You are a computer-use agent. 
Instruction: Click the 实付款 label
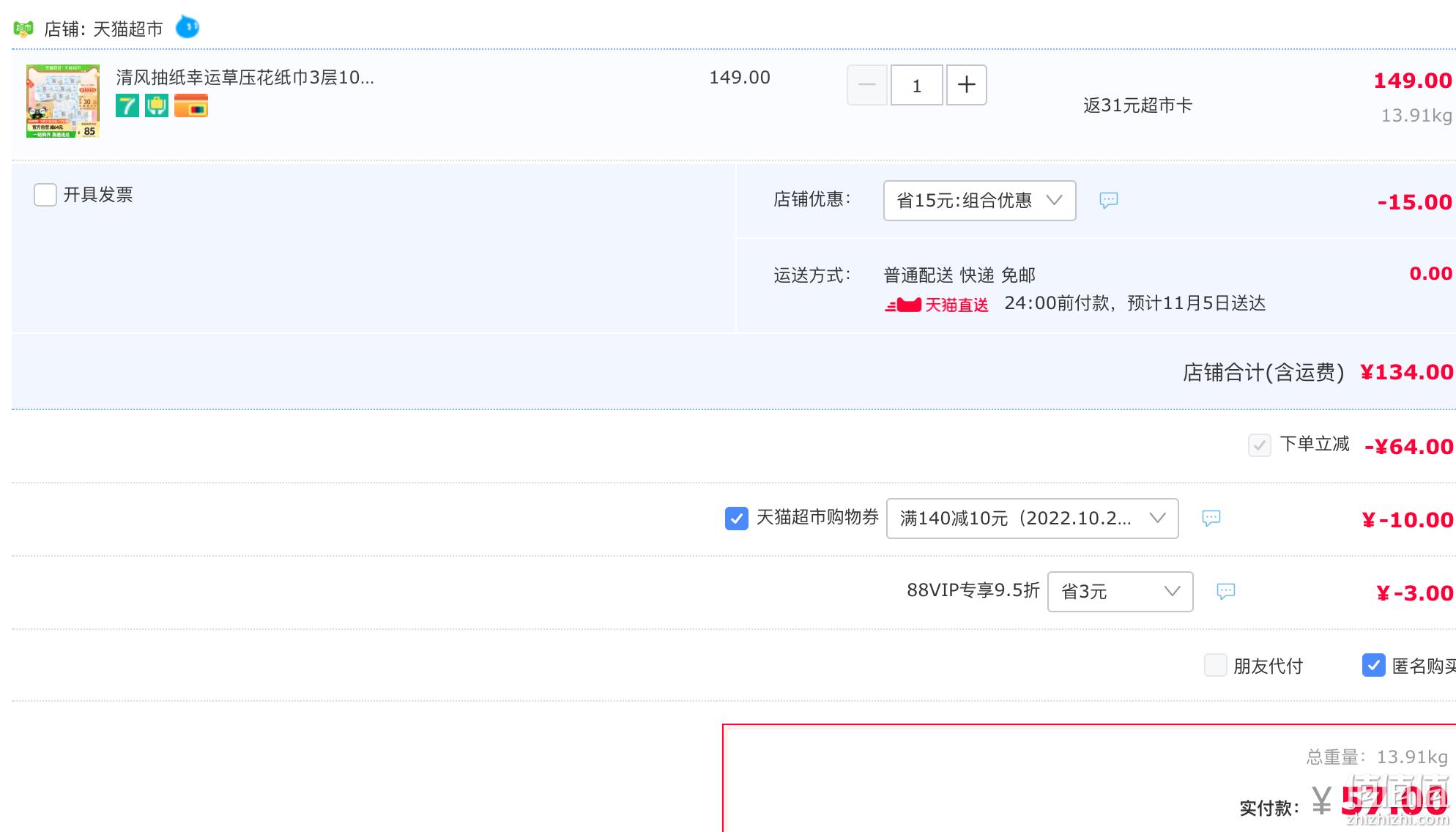coord(1269,809)
